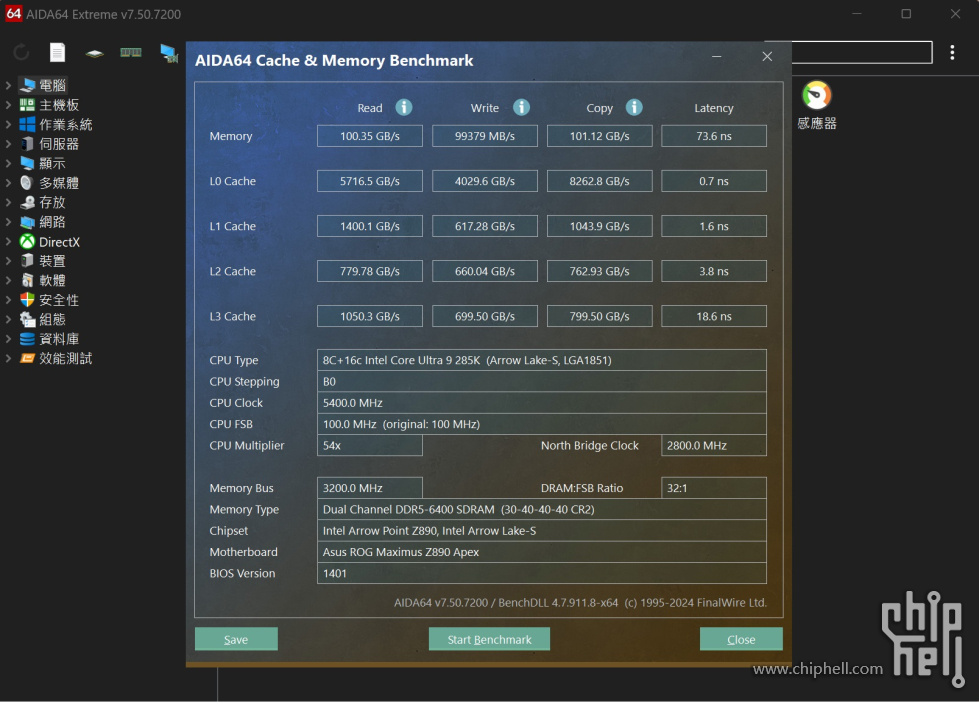979x704 pixels.
Task: Select the 軟體 software icon in the tree
Action: click(x=27, y=280)
